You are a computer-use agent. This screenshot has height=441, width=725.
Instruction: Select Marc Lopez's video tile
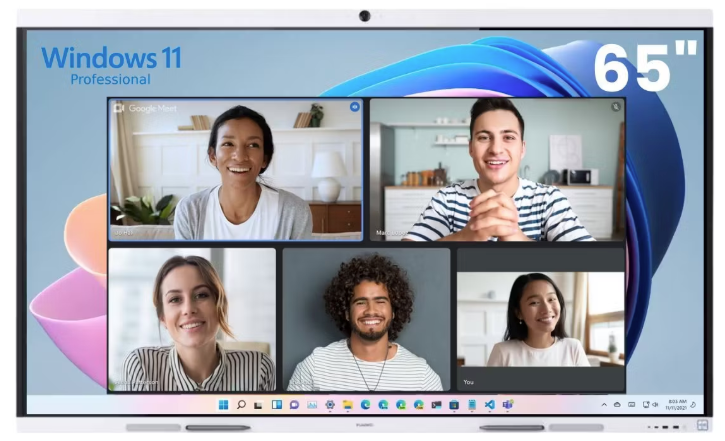[498, 170]
